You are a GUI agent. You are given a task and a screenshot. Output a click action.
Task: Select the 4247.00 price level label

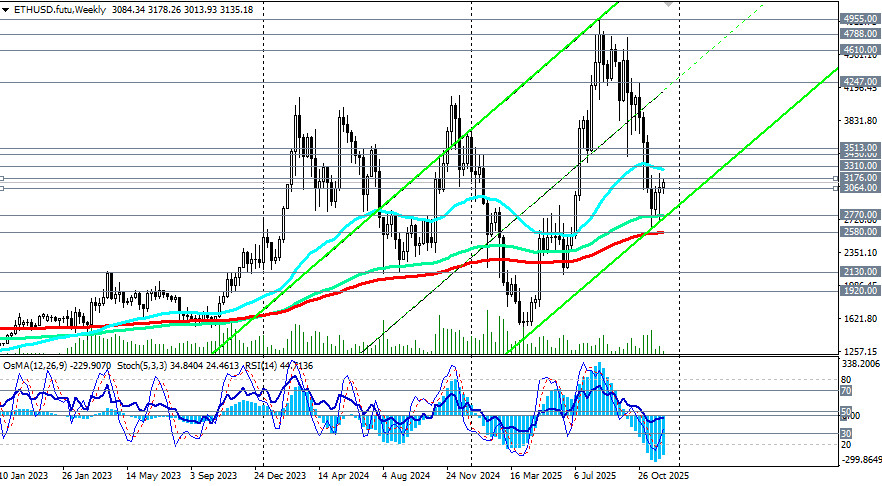click(x=860, y=82)
